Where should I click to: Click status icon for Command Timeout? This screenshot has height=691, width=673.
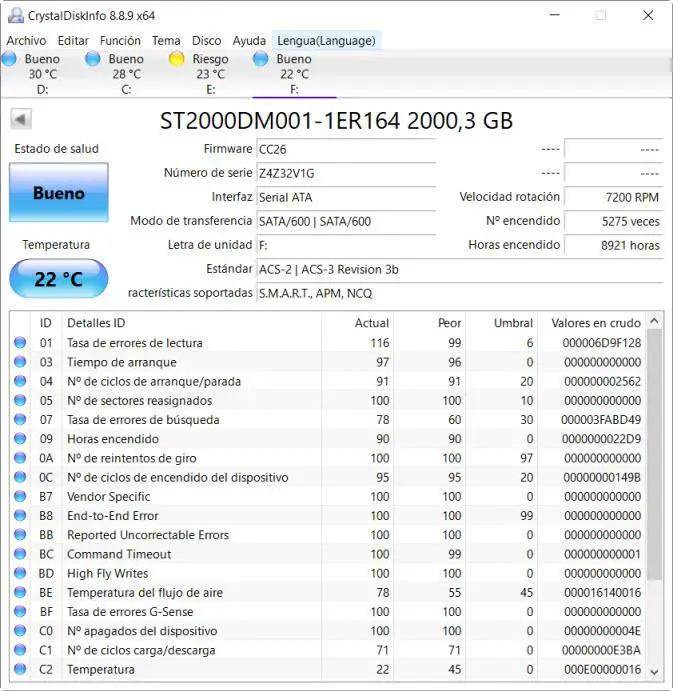tap(20, 554)
